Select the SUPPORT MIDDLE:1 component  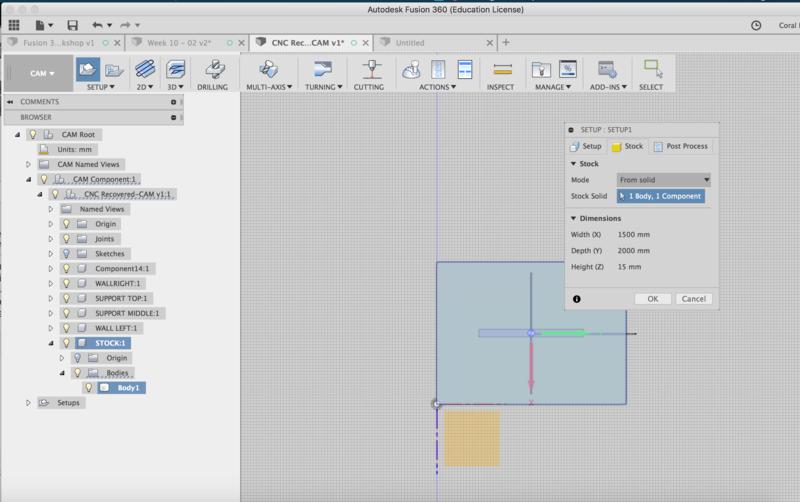tap(127, 313)
